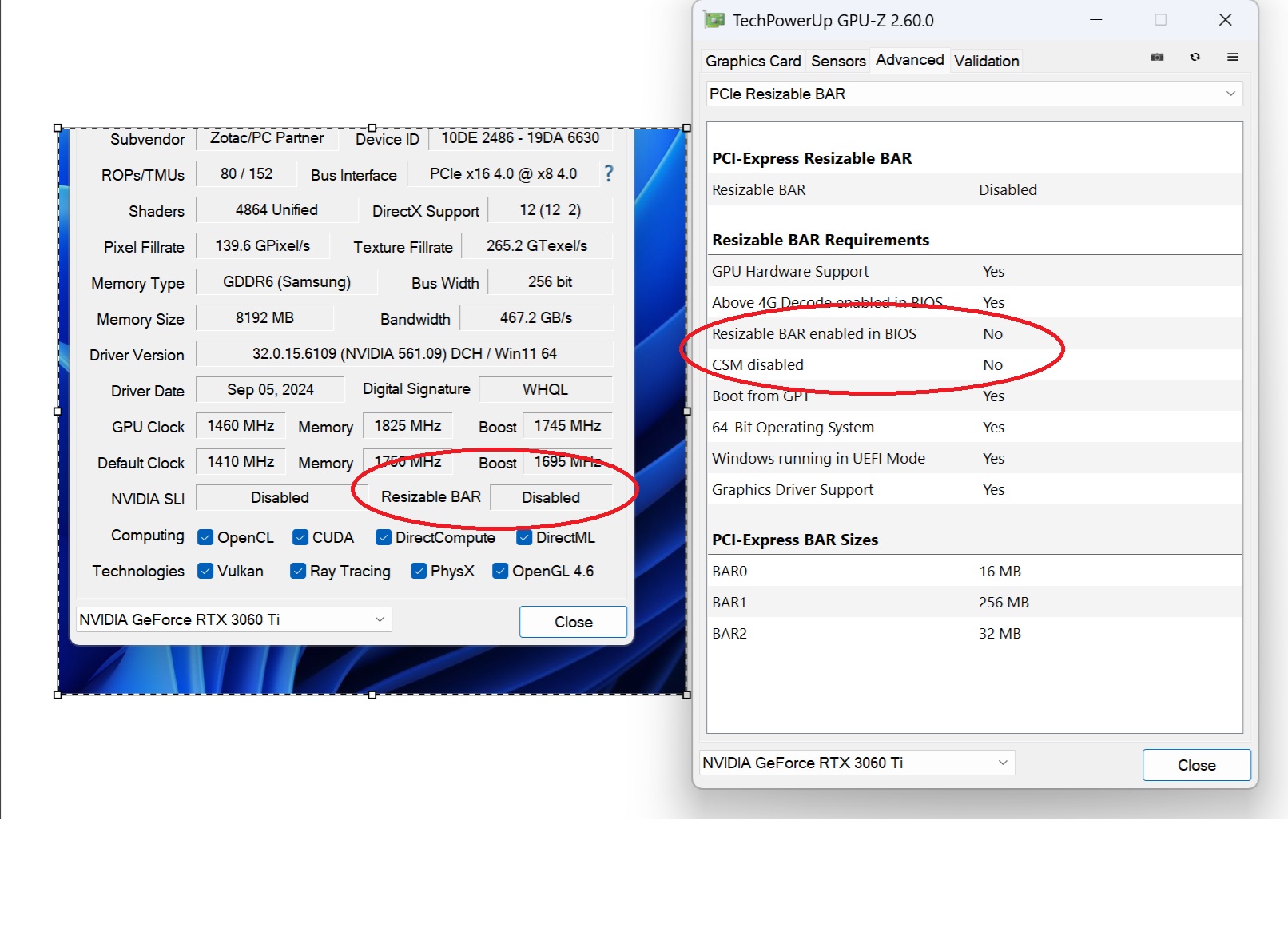Click the Bus Interface question mark icon
This screenshot has width=1288, height=932.
609,173
